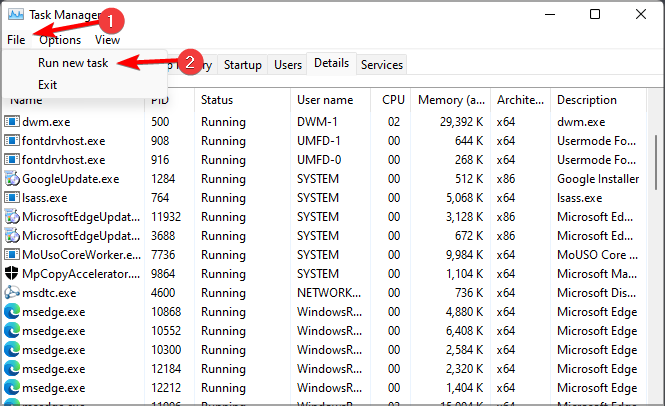Click the MoUsoCoreWorker process icon

pos(12,255)
